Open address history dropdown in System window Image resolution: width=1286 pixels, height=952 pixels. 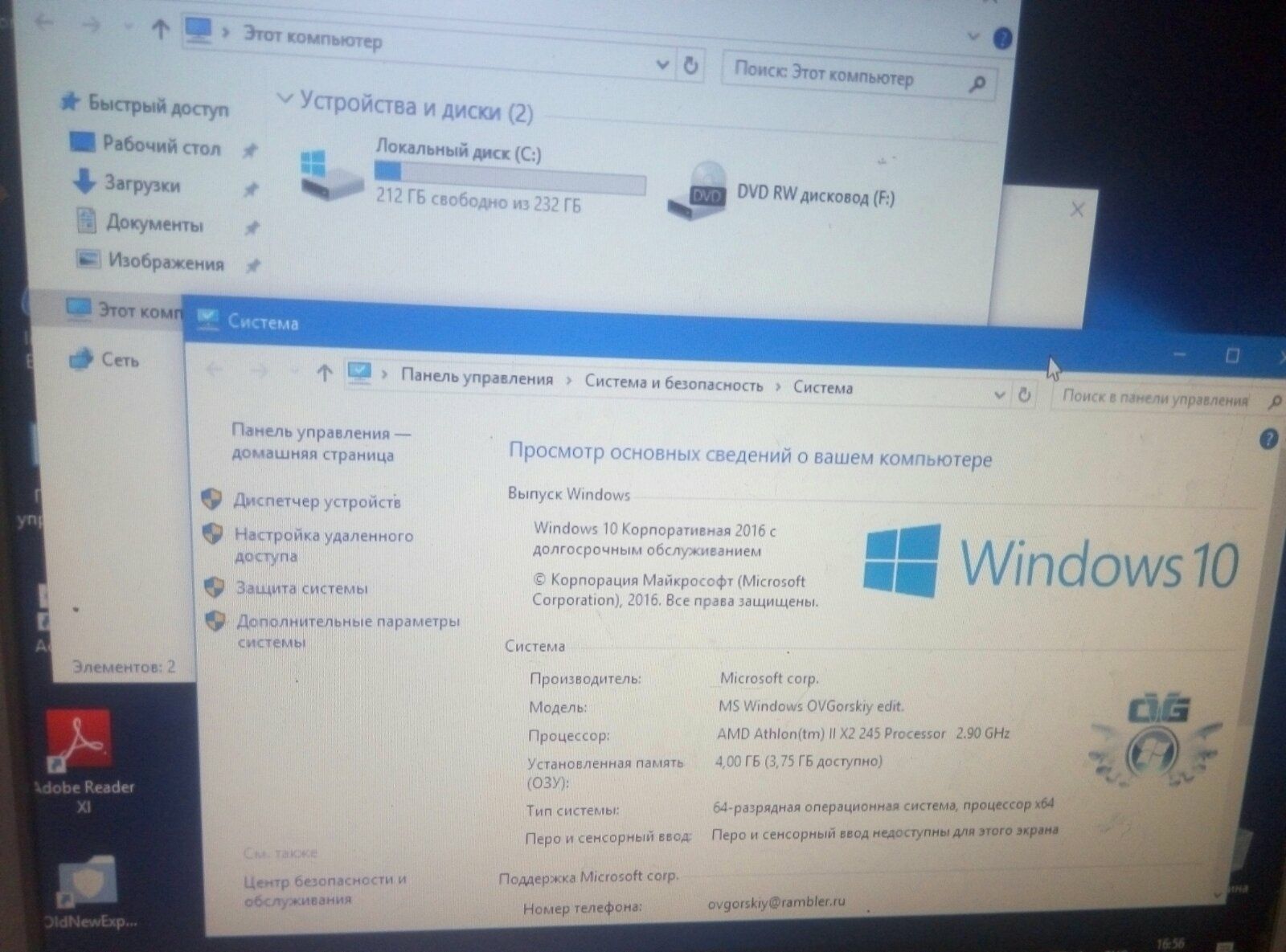[999, 394]
